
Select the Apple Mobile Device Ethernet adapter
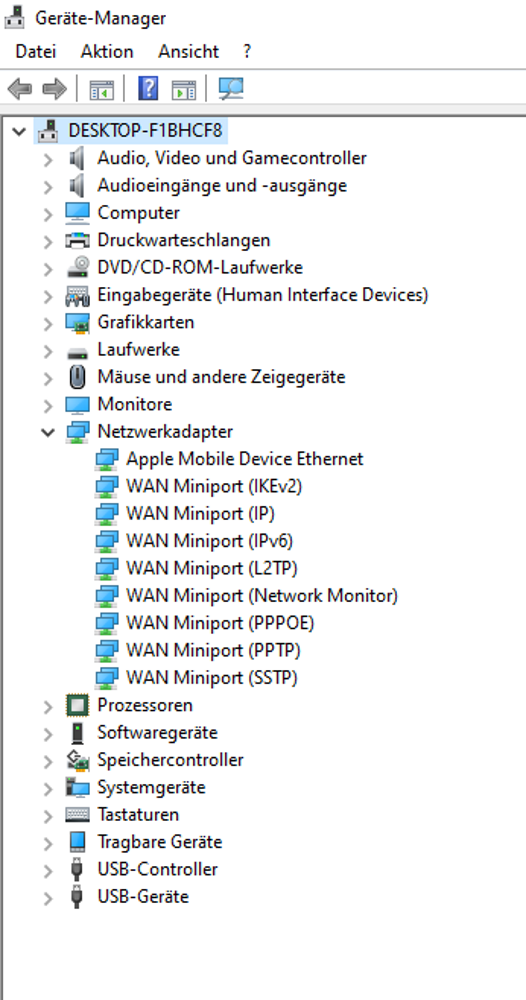click(x=245, y=459)
